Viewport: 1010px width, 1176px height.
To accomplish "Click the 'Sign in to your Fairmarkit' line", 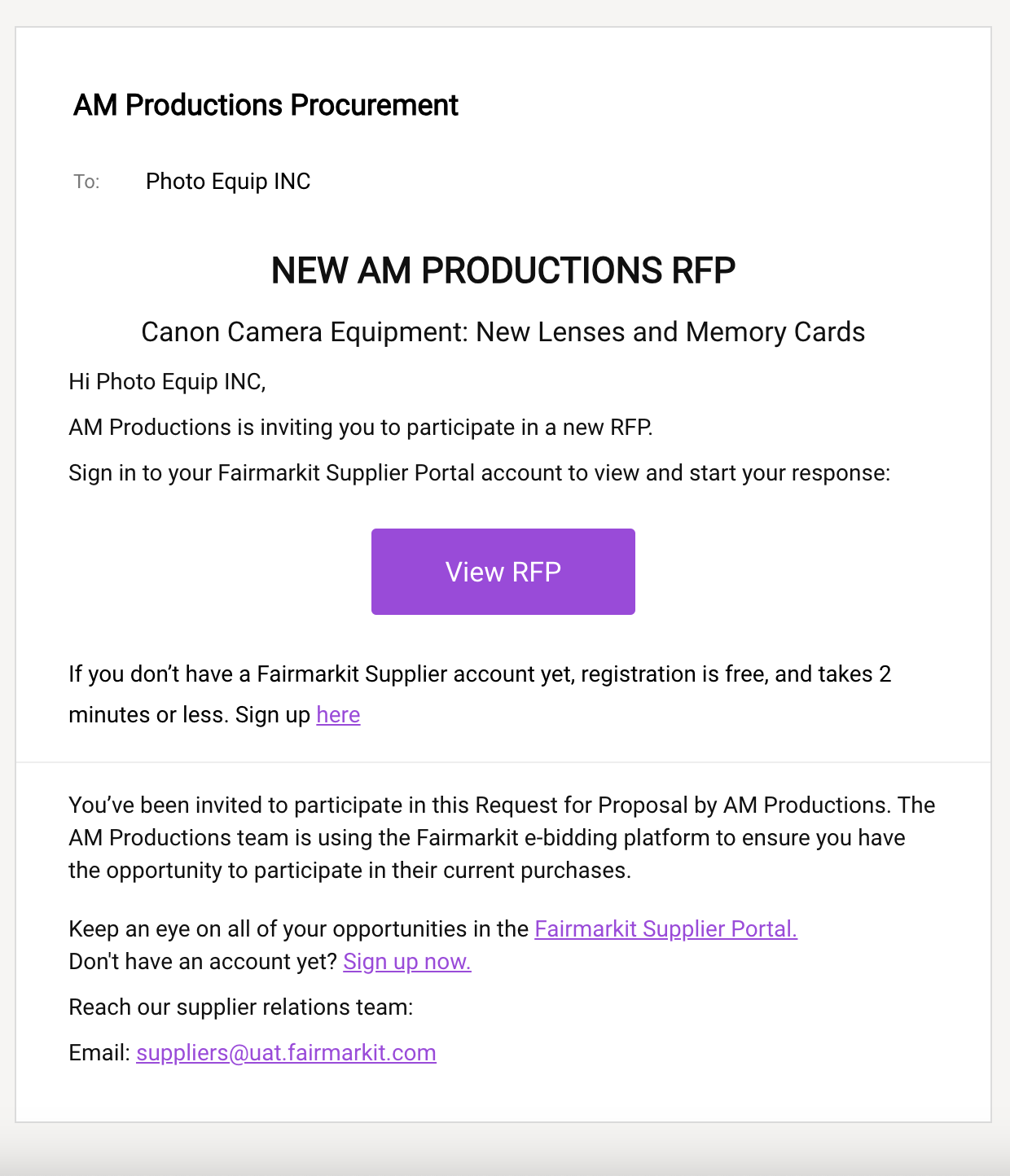I will tap(480, 472).
